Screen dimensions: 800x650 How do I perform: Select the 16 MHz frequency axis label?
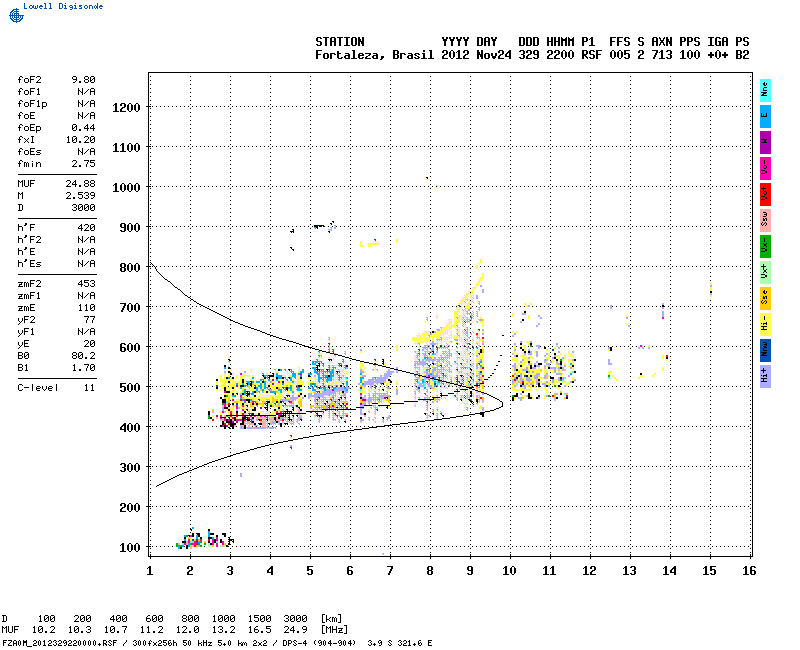(749, 571)
